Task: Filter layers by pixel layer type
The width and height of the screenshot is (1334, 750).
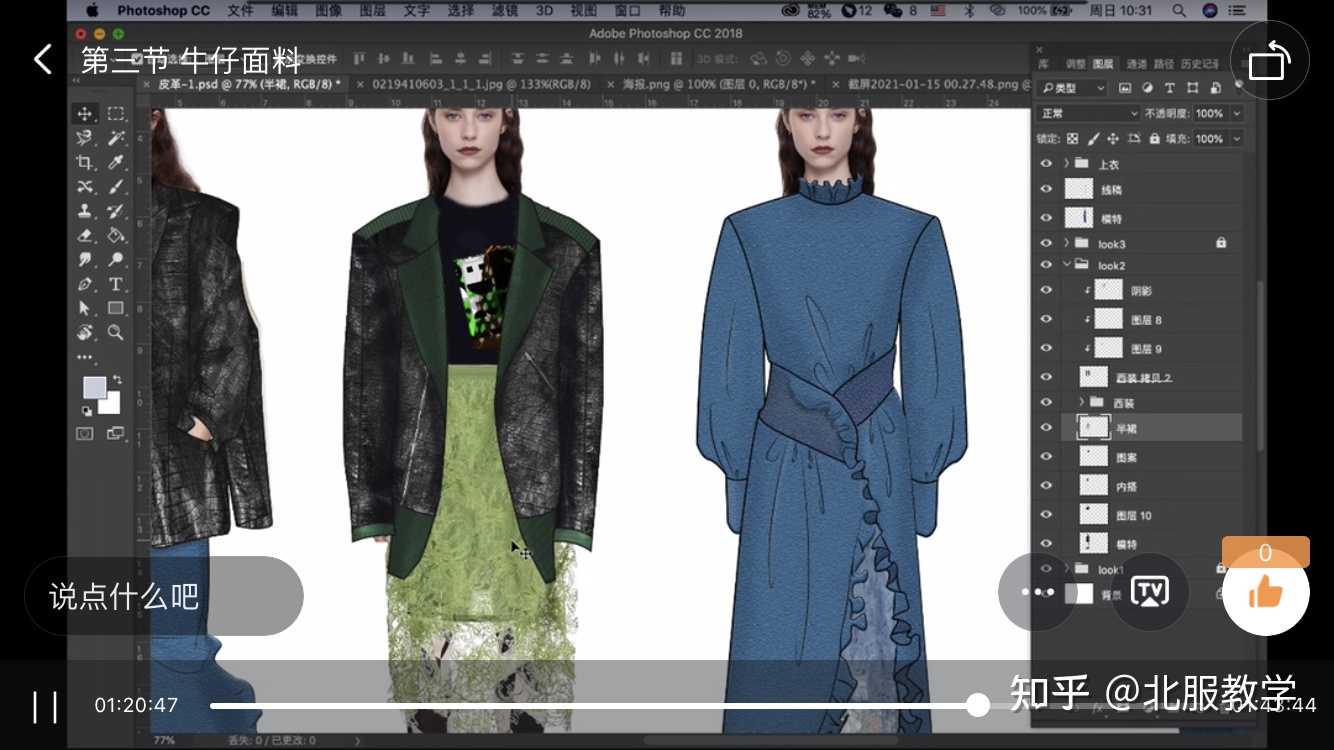Action: [x=1125, y=88]
